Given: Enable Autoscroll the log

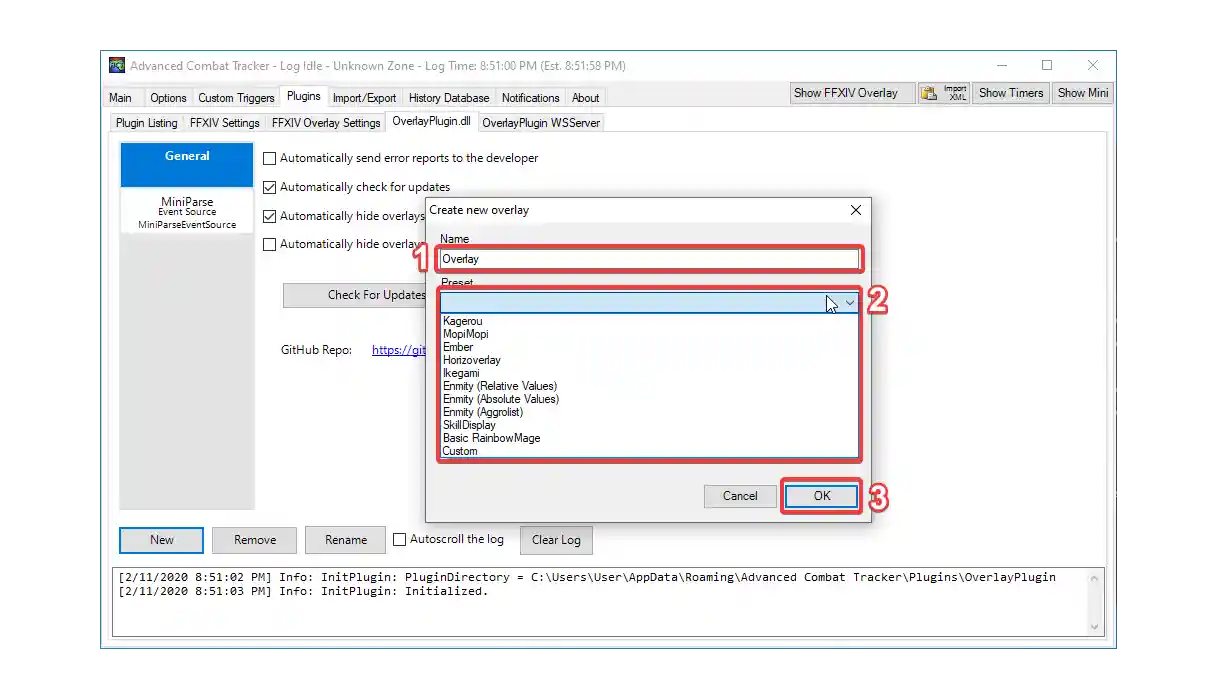Looking at the screenshot, I should [400, 538].
